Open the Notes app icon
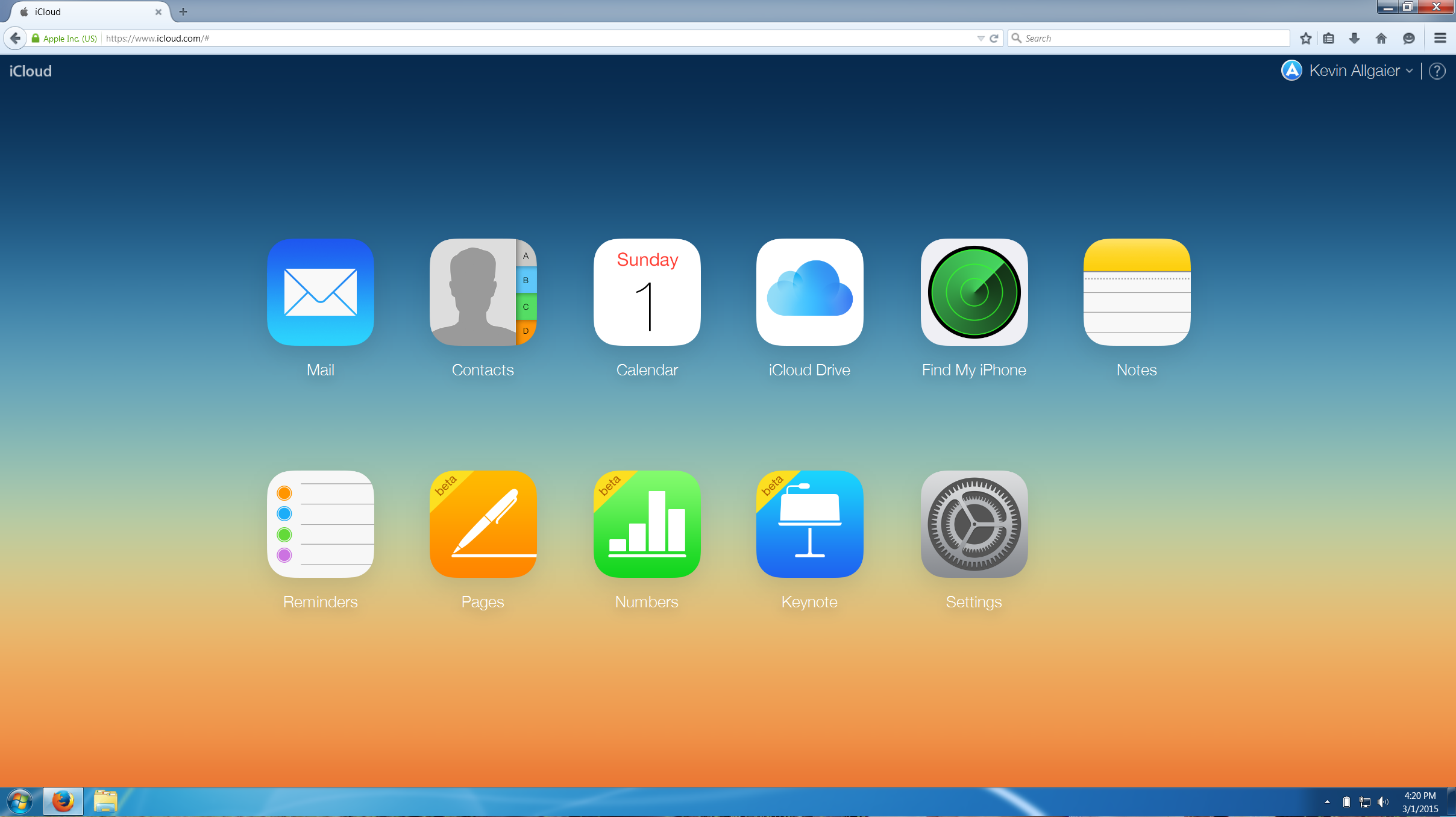The image size is (1456, 817). tap(1137, 292)
